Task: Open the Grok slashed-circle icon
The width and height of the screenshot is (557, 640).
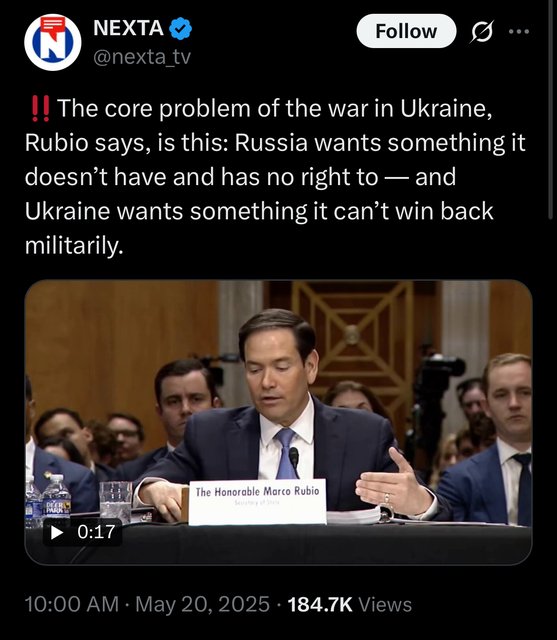Action: coord(482,31)
